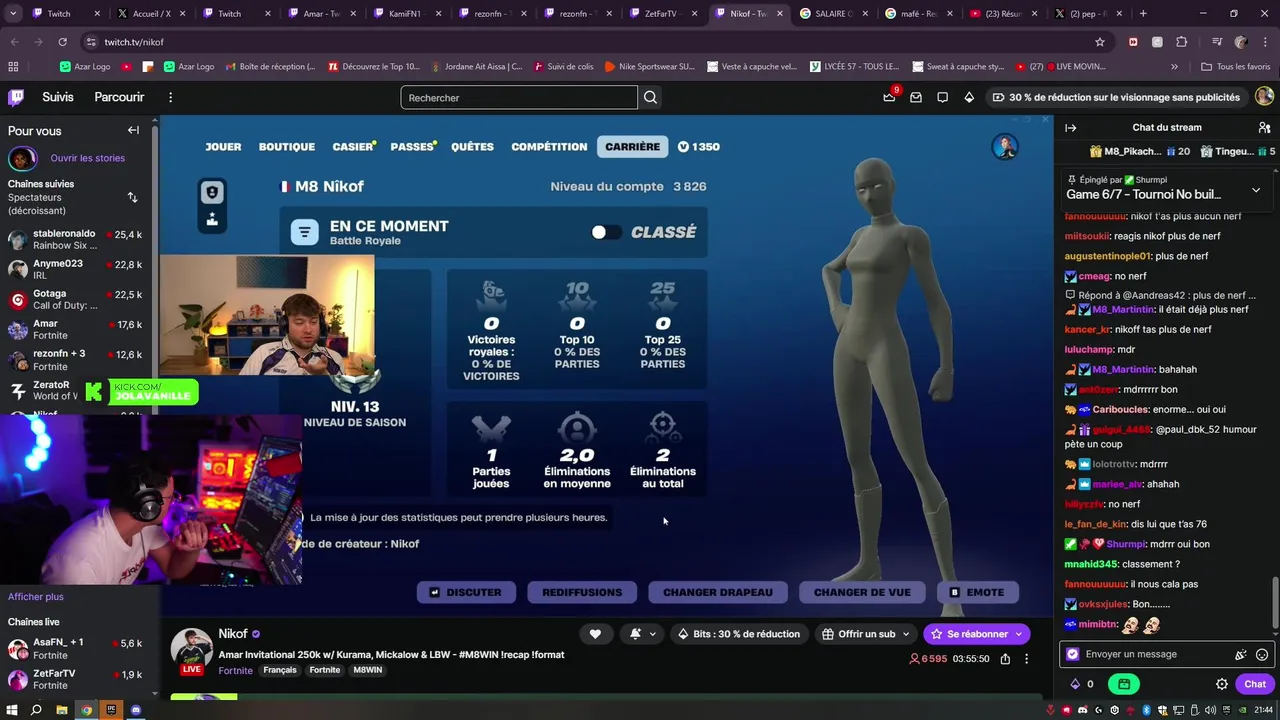Viewport: 1280px width, 720px height.
Task: Click the Bits 30 % de réduction button
Action: point(739,634)
